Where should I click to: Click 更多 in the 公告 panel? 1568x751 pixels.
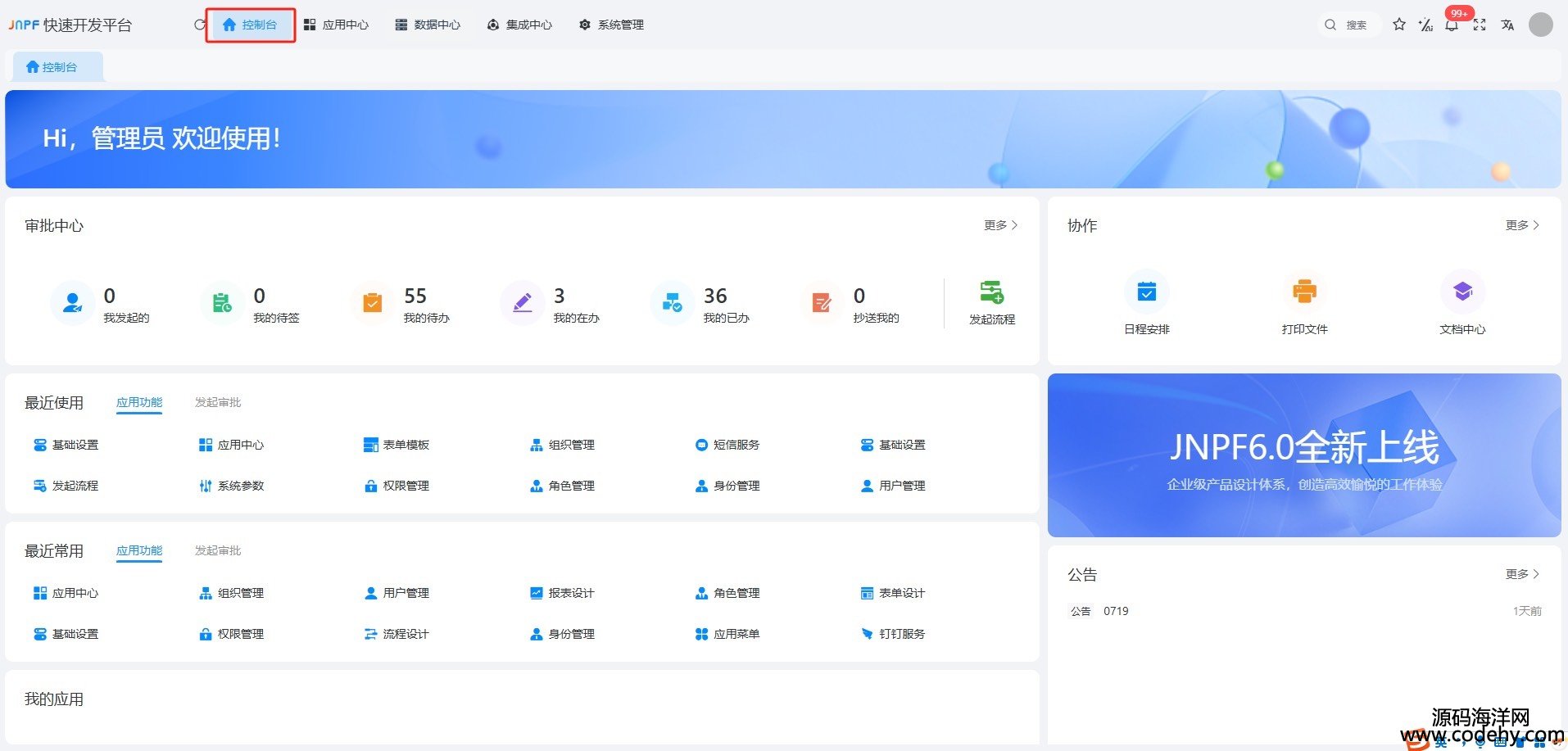pyautogui.click(x=1522, y=574)
